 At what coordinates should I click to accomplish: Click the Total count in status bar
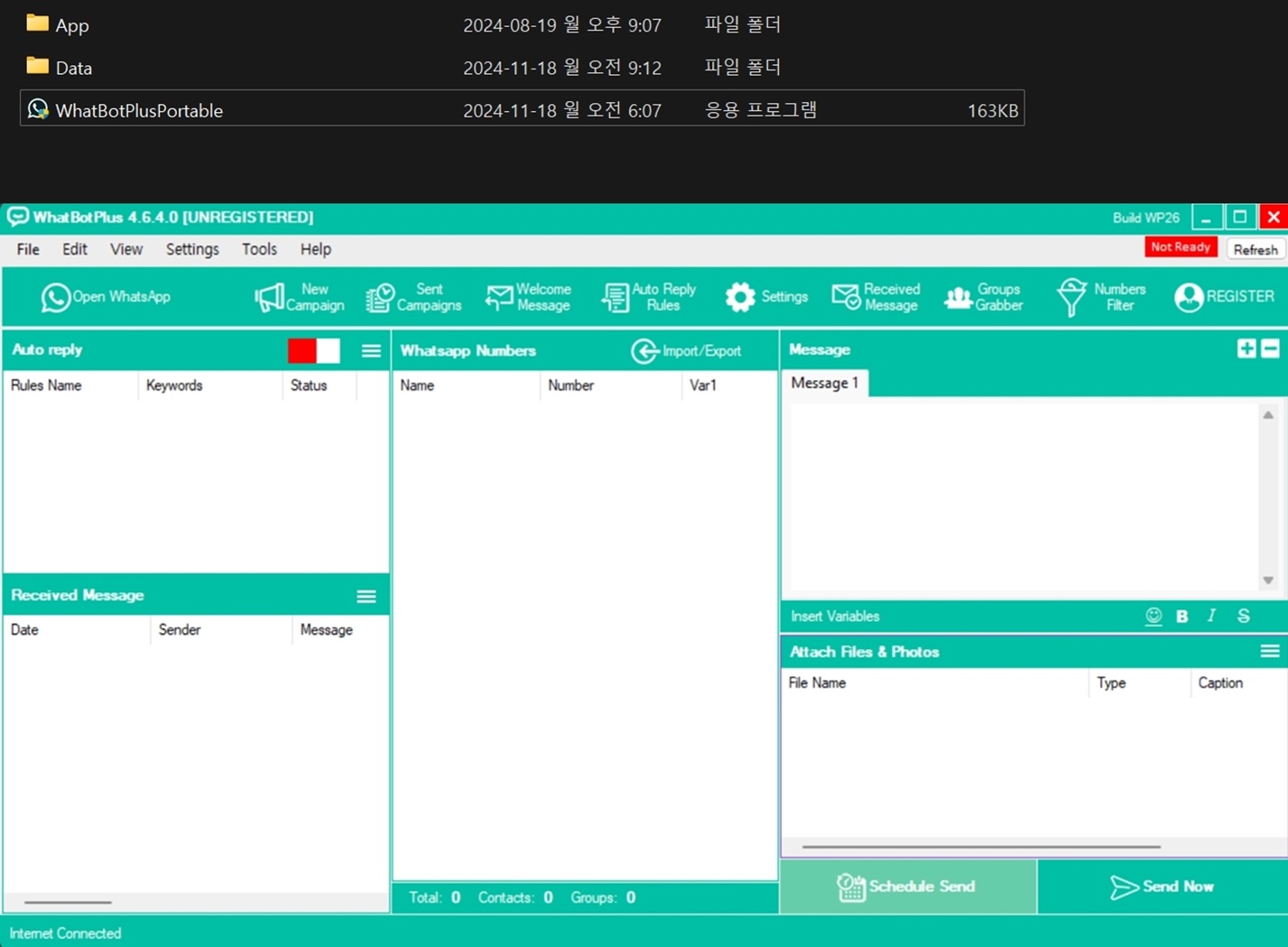click(435, 897)
